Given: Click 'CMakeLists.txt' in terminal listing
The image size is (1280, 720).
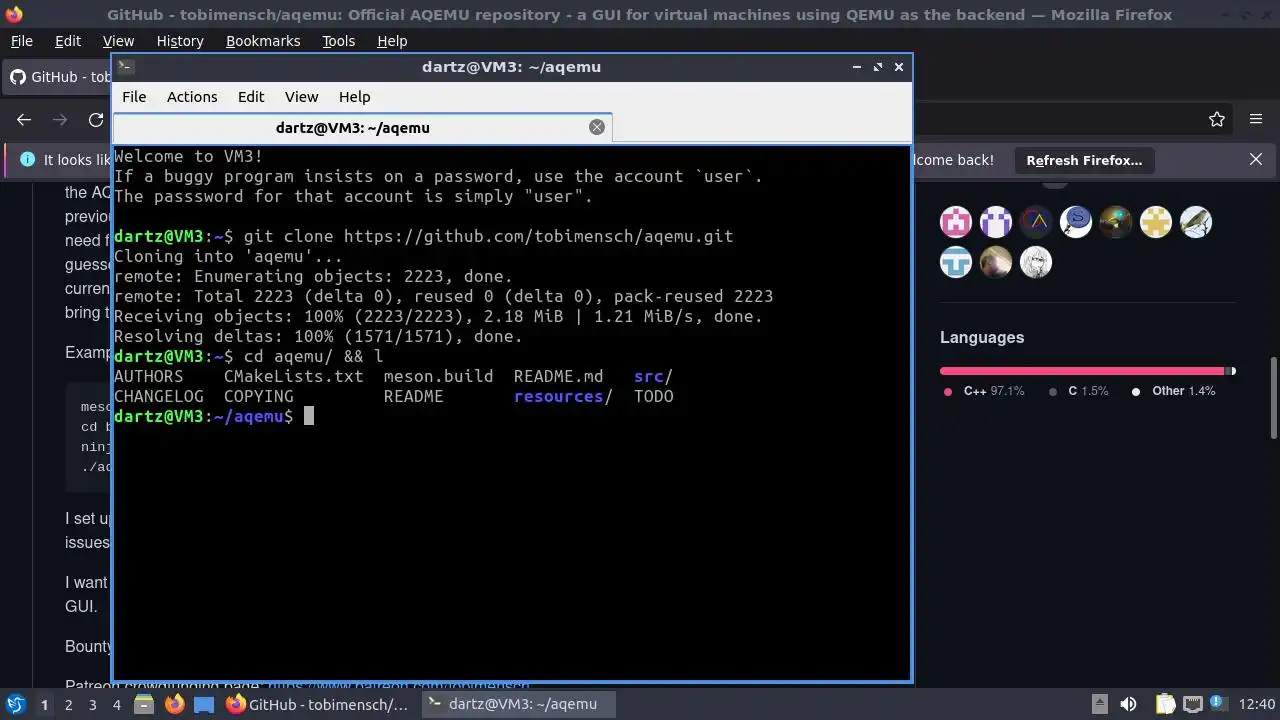Looking at the screenshot, I should coord(293,376).
